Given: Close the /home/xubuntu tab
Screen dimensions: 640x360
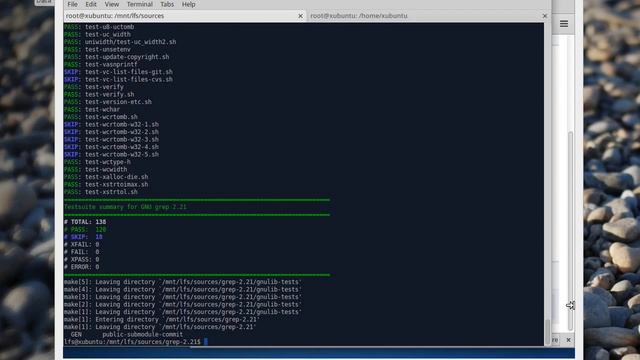Looking at the screenshot, I should click(544, 16).
